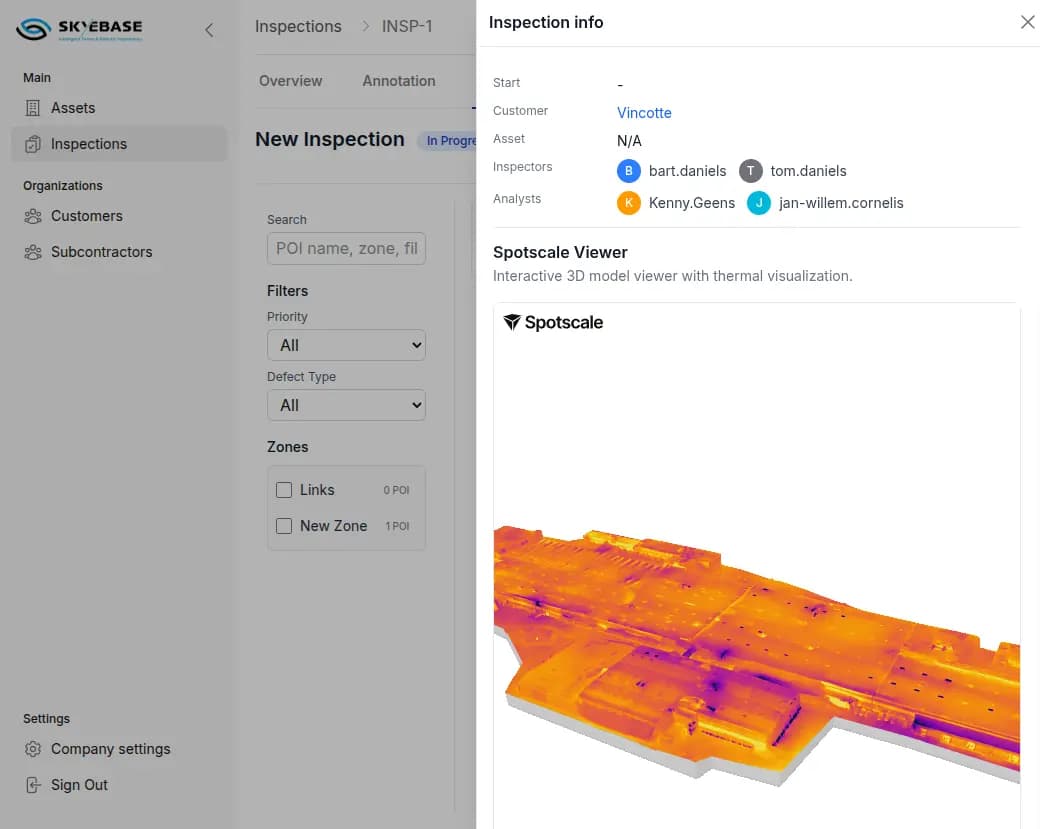Click the Skyebase logo
The image size is (1040, 829).
click(x=80, y=30)
